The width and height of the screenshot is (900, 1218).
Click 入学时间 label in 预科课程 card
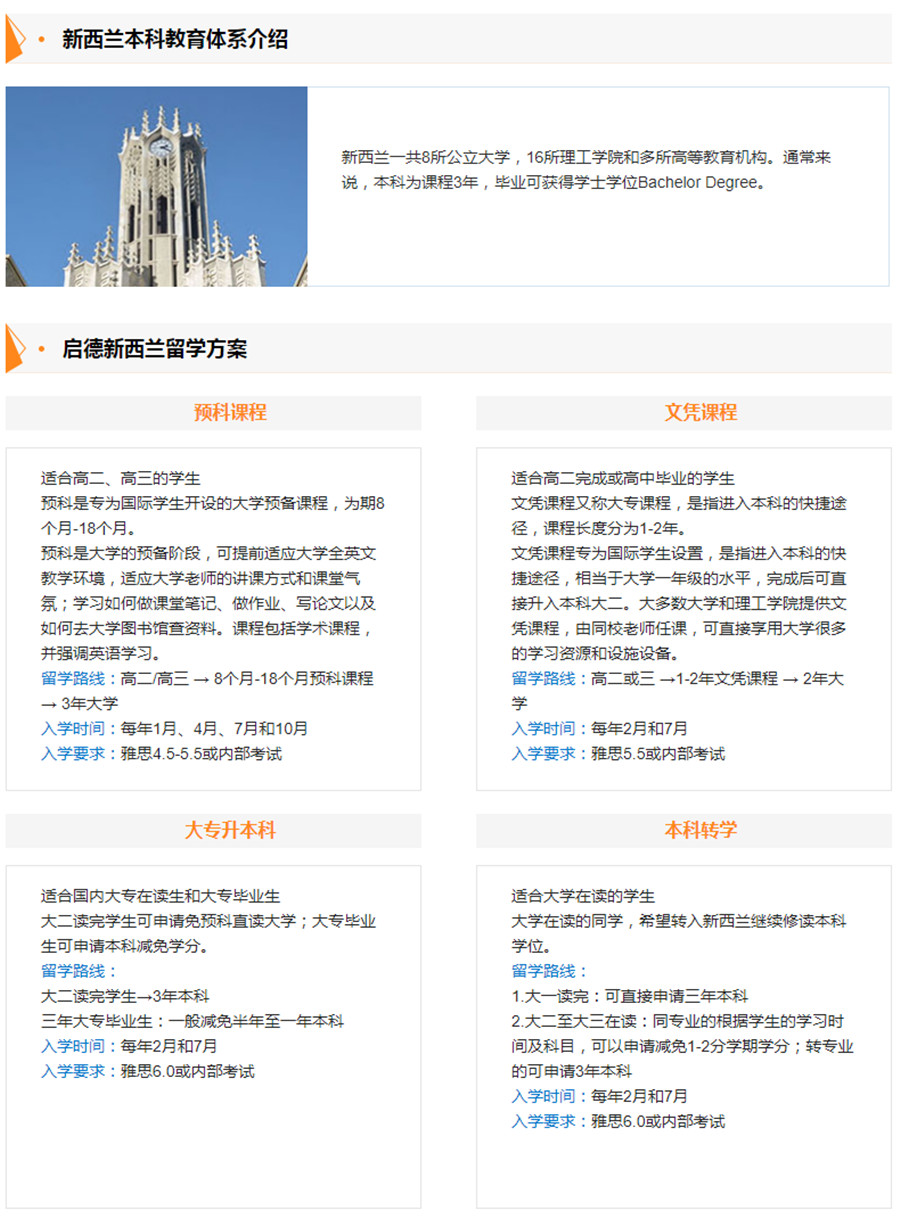click(76, 729)
